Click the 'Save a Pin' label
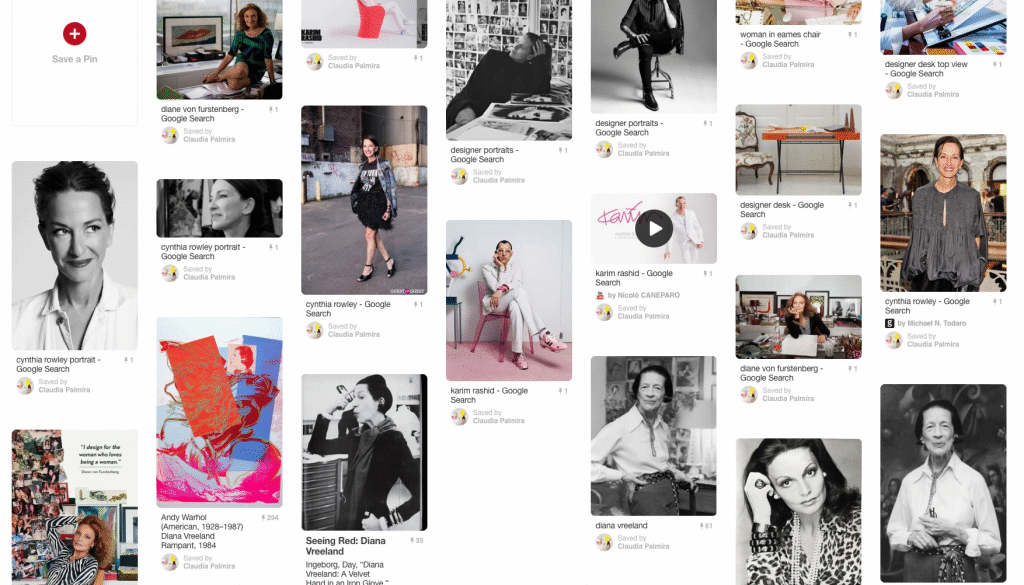The height and width of the screenshot is (585, 1024). tap(74, 59)
